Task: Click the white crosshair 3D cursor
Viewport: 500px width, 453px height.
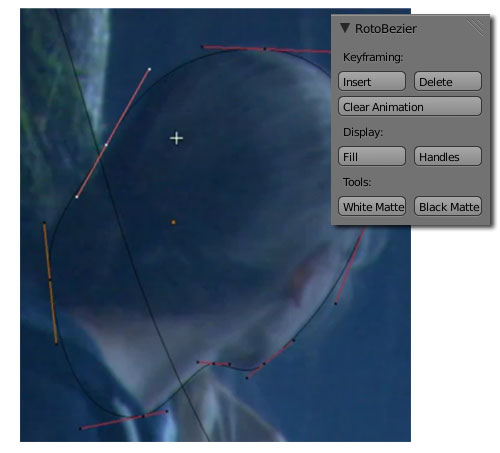Action: click(x=176, y=138)
